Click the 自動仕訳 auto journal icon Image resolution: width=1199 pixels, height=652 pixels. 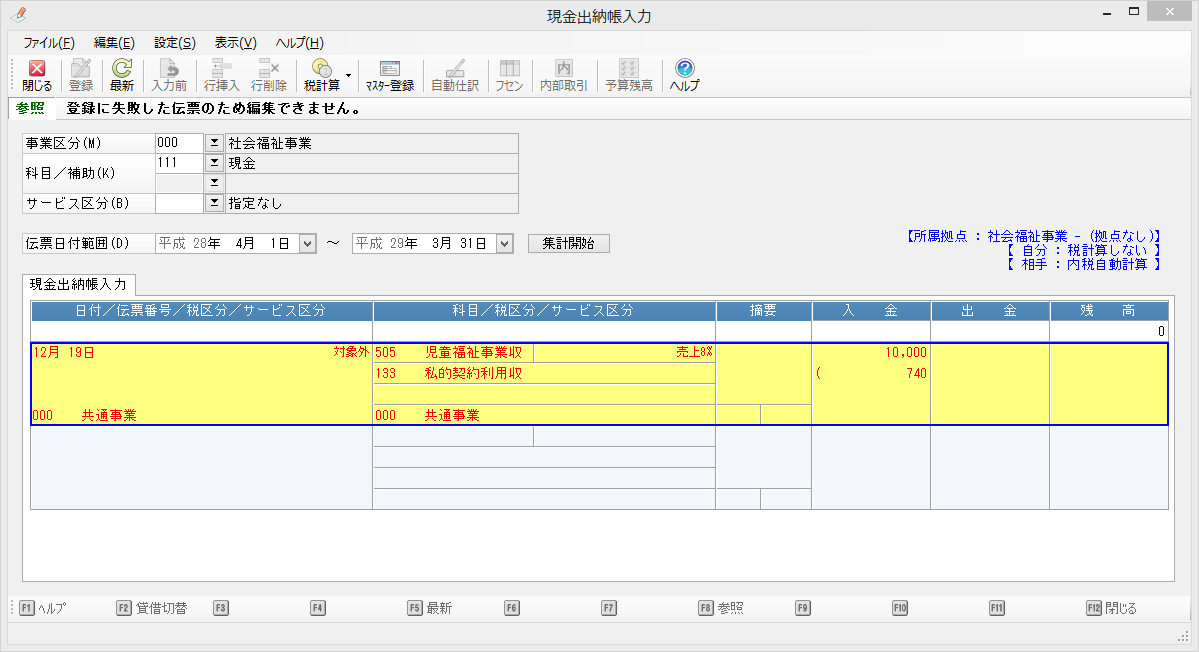(x=454, y=76)
